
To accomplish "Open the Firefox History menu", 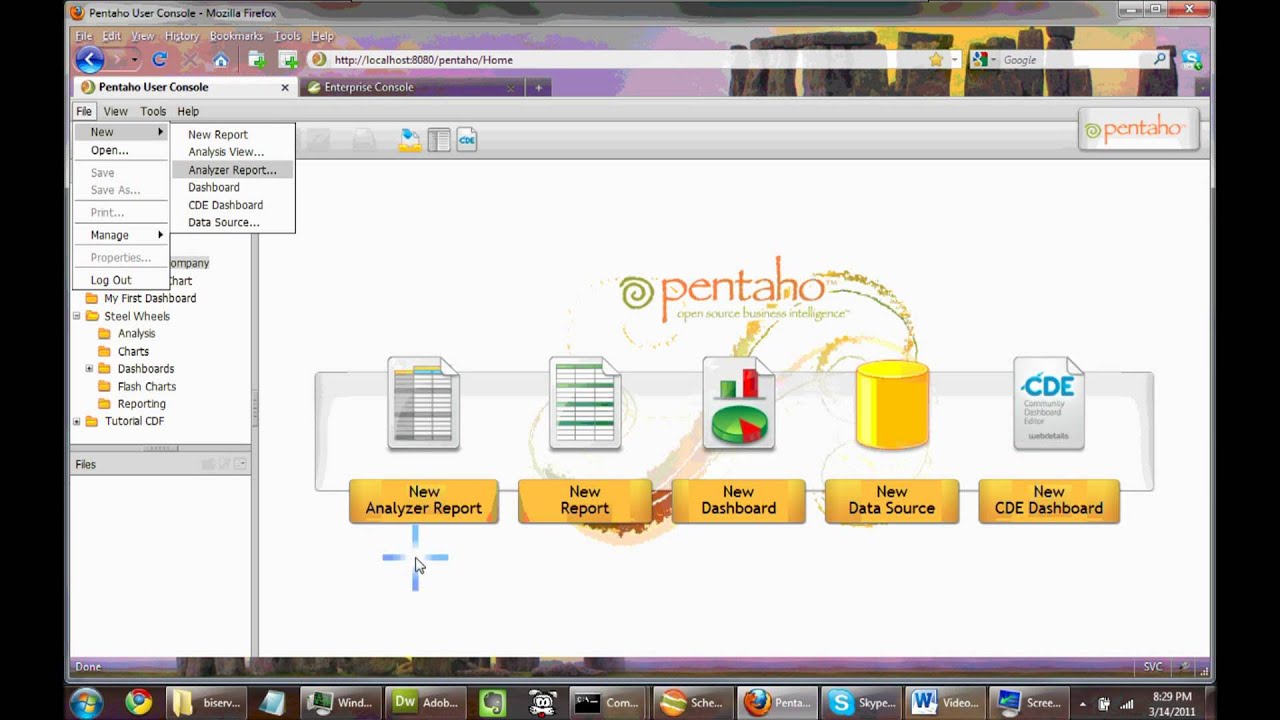I will (181, 36).
